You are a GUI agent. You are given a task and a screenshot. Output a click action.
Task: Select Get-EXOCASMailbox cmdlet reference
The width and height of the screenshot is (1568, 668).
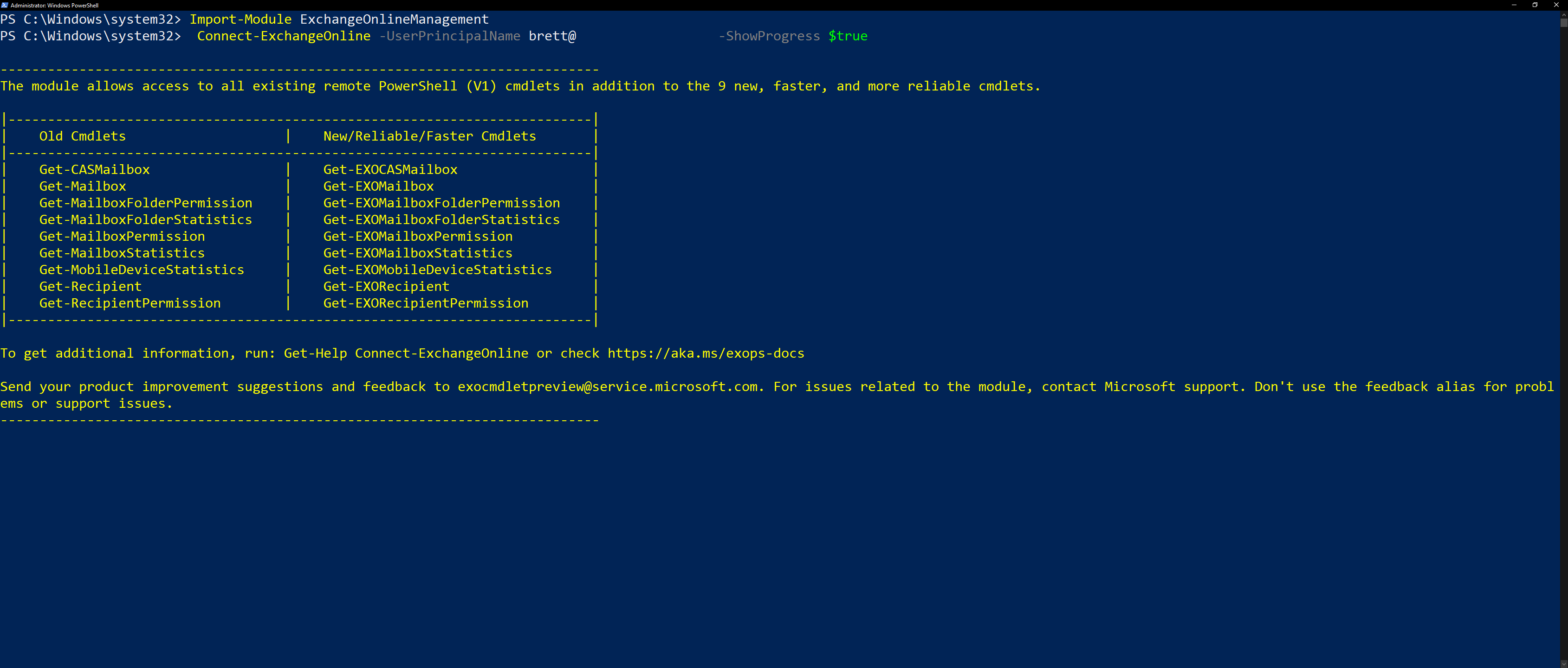(x=390, y=169)
